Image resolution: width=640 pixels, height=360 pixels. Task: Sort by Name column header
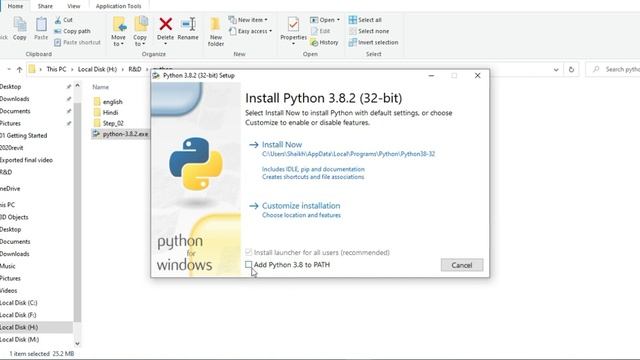coord(100,87)
